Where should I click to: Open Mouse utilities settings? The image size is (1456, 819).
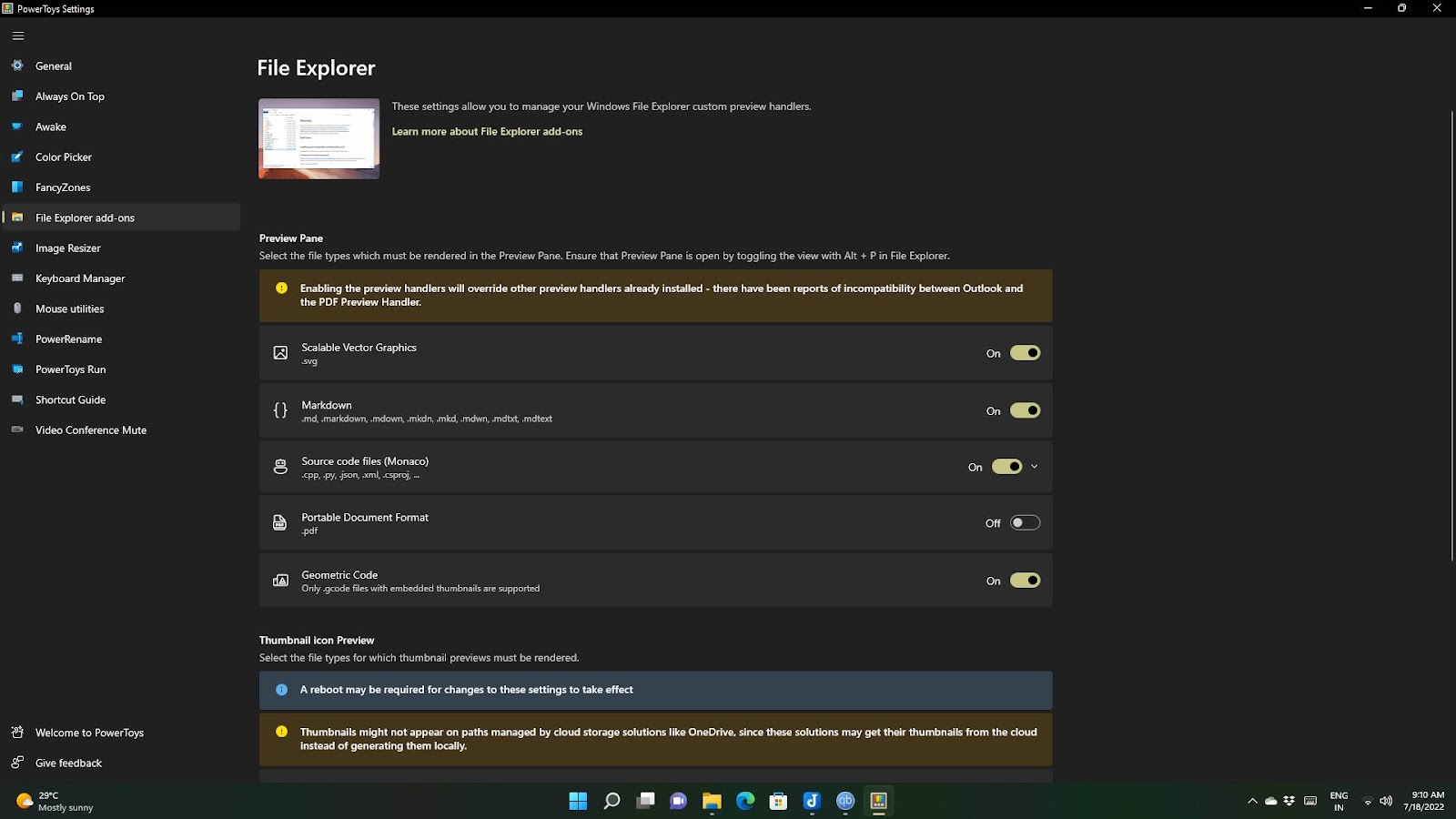pyautogui.click(x=121, y=308)
